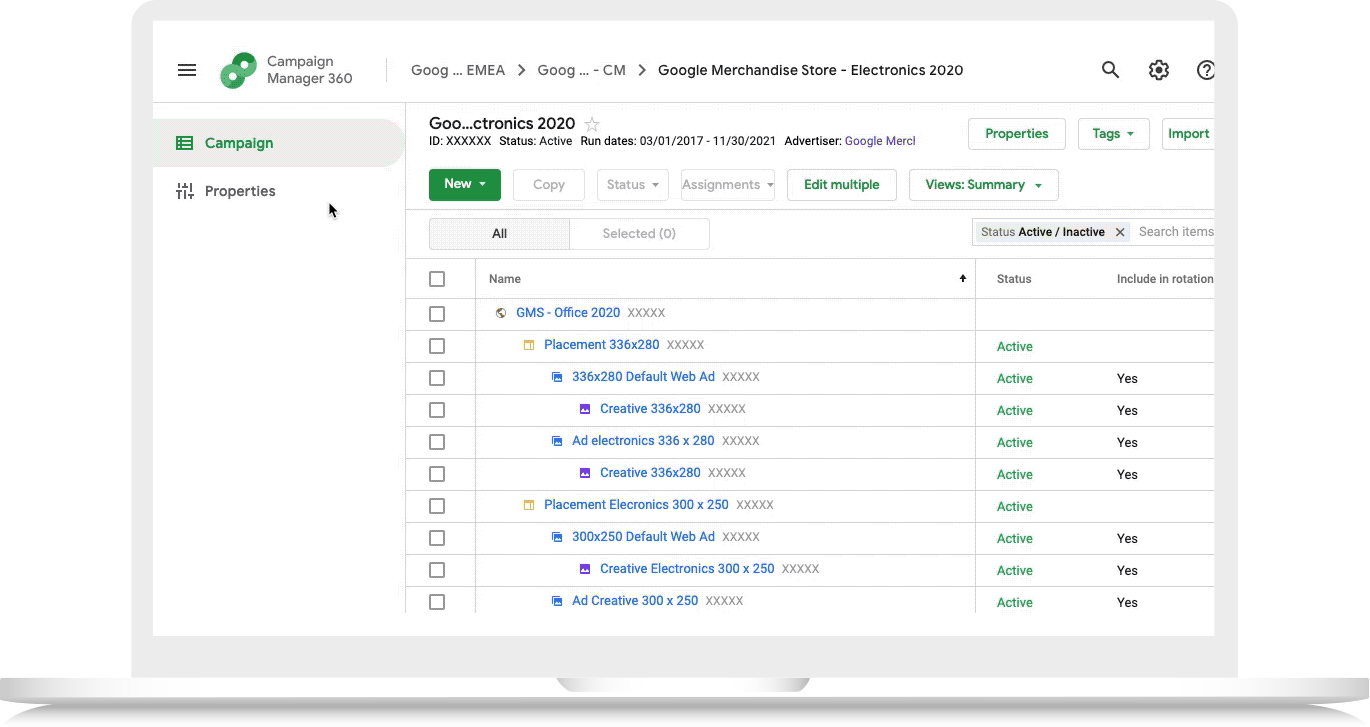Switch to the All tab

pos(499,234)
